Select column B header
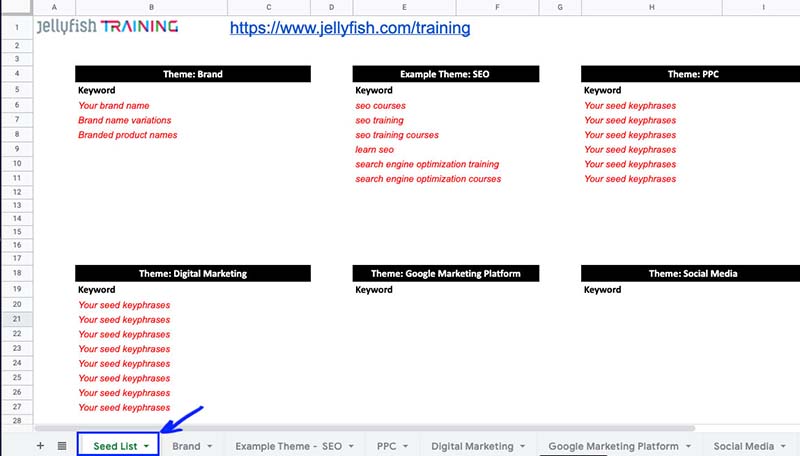 [x=151, y=7]
